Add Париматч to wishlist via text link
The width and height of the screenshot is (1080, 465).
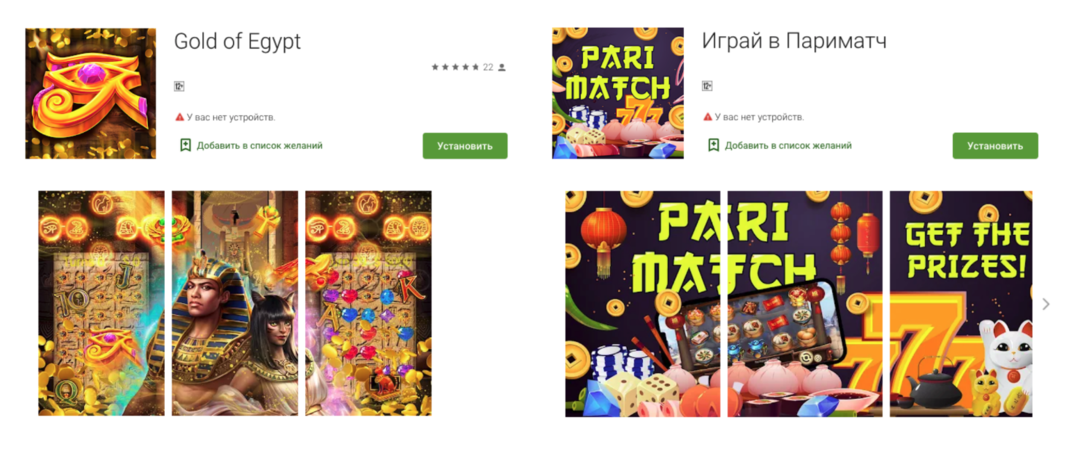tap(788, 146)
